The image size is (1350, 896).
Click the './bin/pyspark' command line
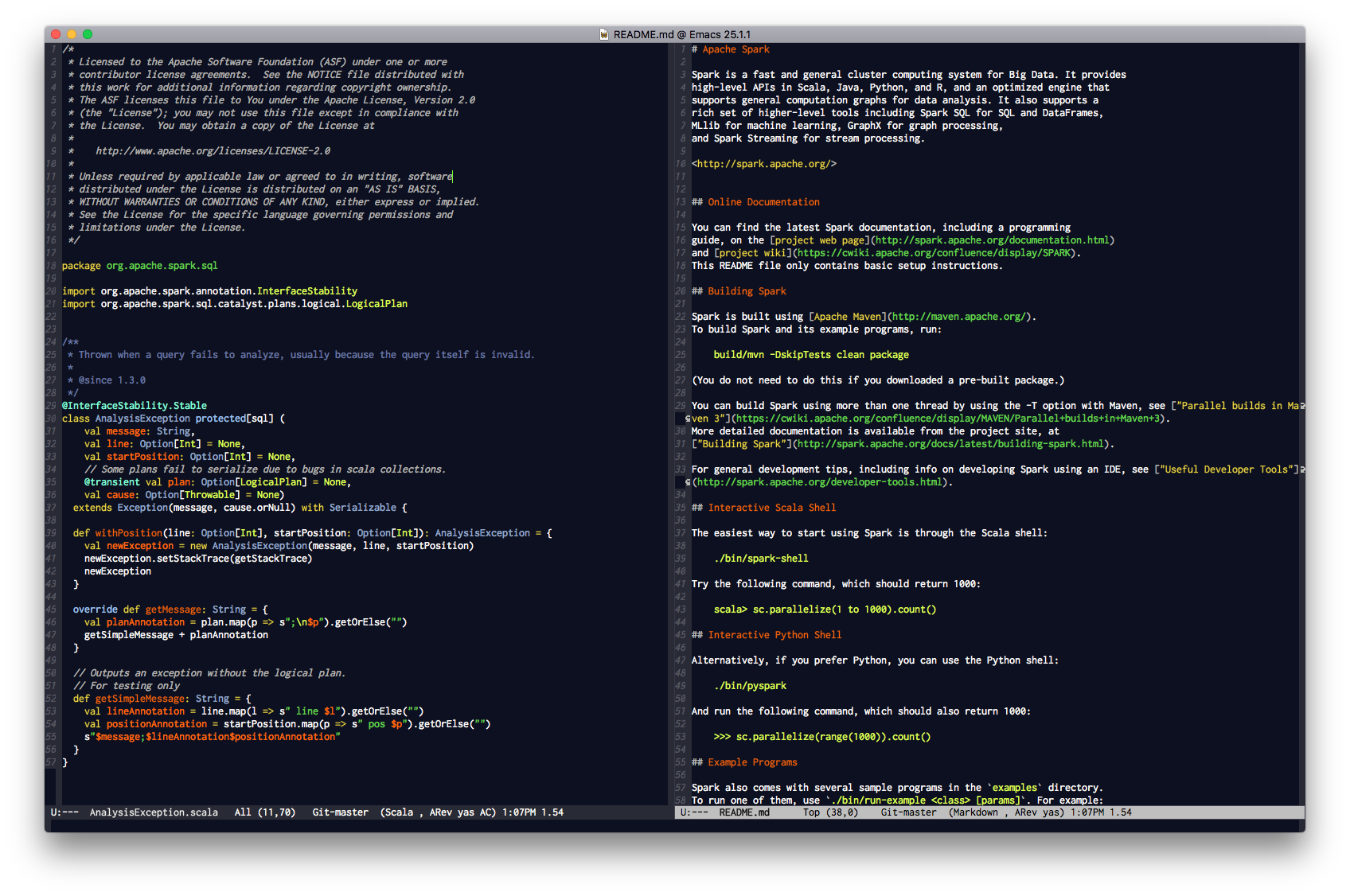click(x=750, y=686)
